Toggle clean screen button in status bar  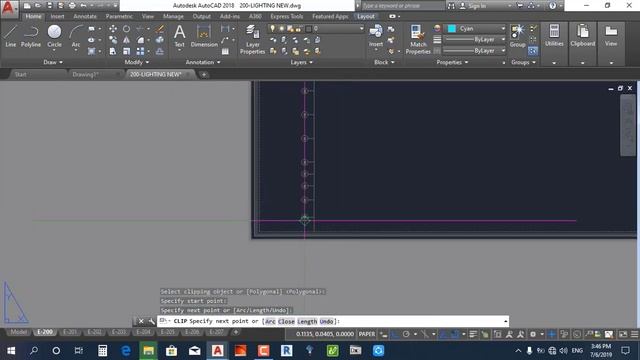tap(623, 334)
